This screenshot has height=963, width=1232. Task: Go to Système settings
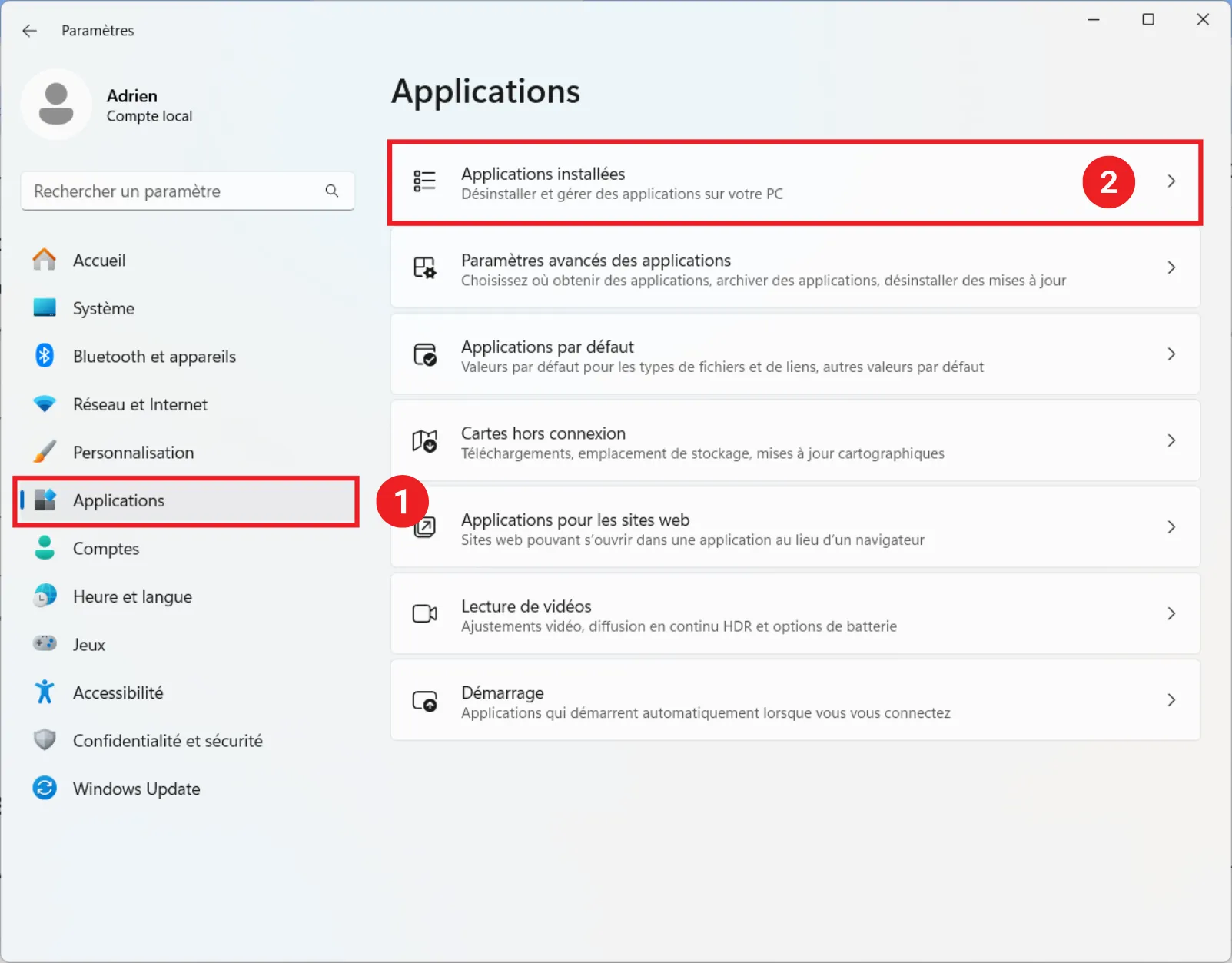(x=186, y=308)
